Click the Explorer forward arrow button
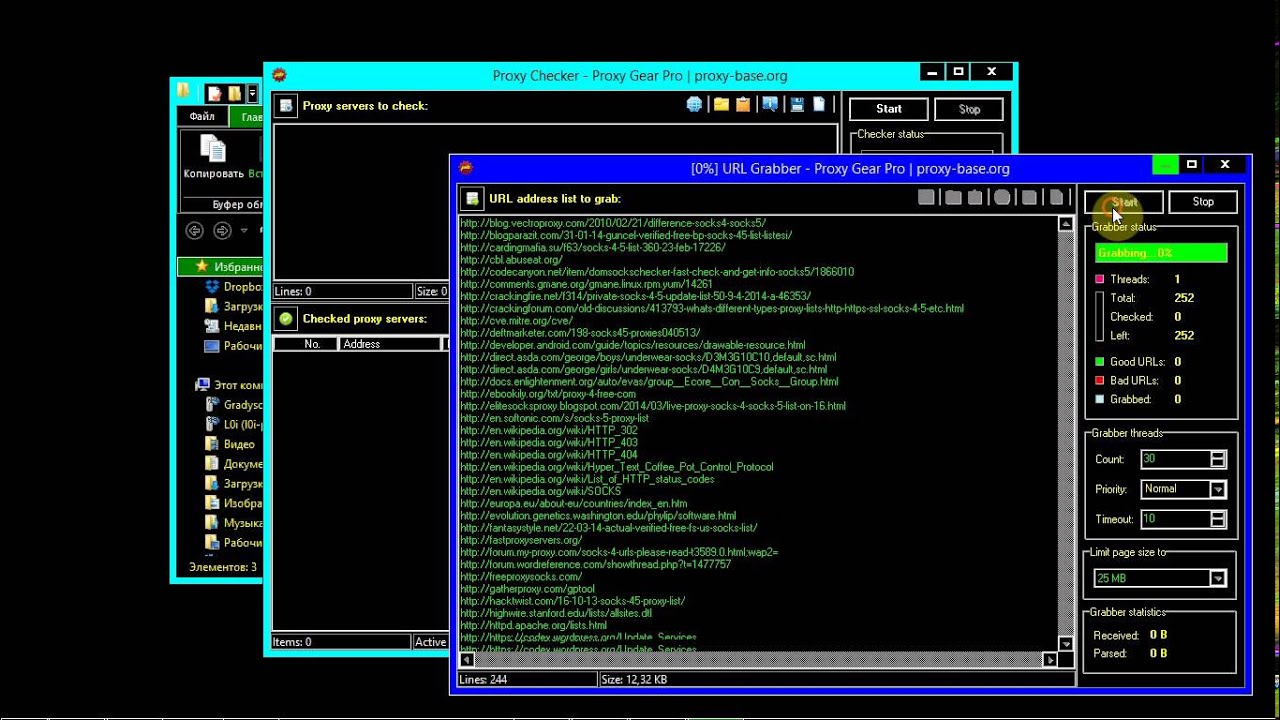Image resolution: width=1280 pixels, height=720 pixels. coord(222,231)
